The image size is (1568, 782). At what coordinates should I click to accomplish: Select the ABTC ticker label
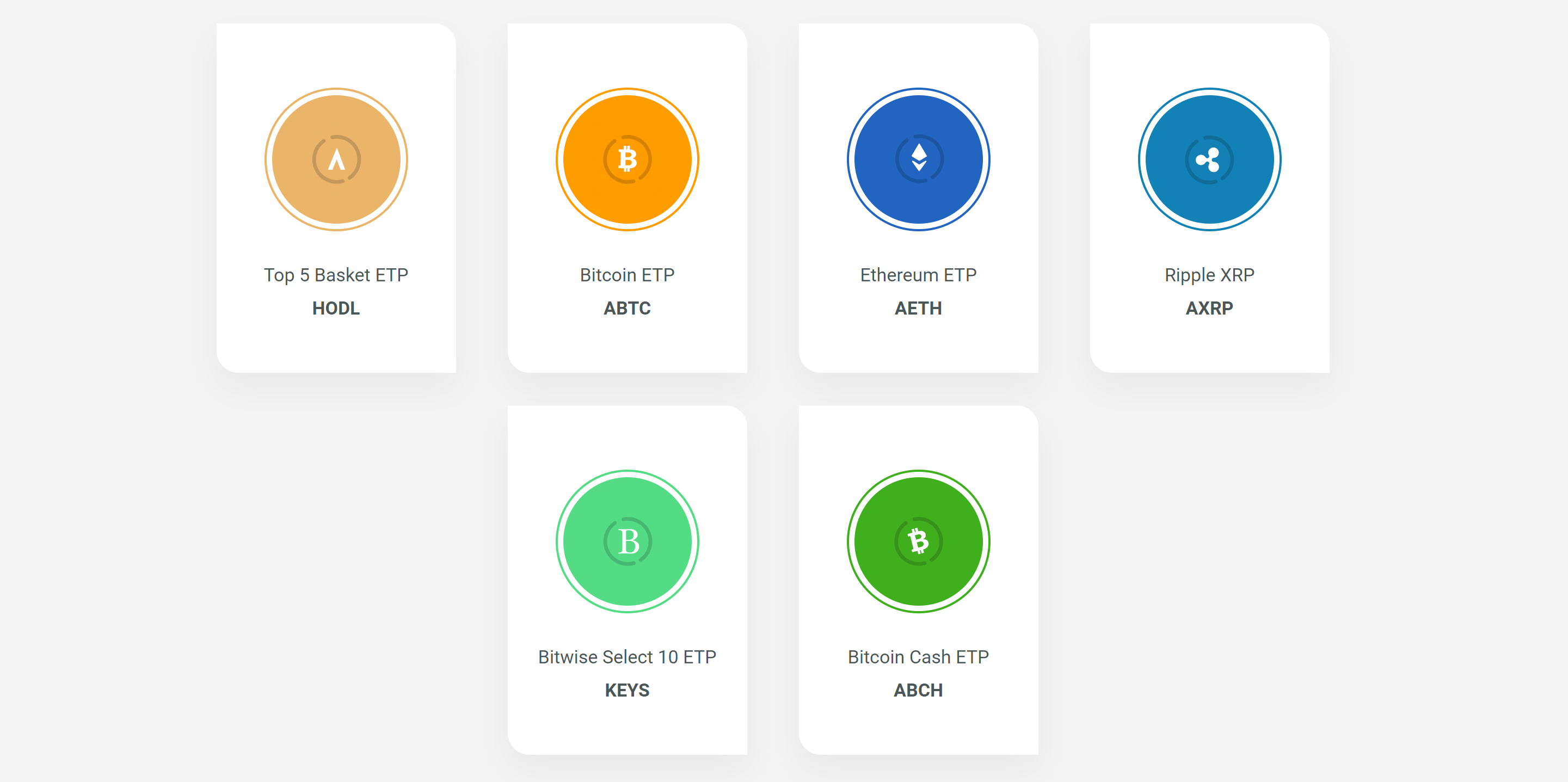627,309
